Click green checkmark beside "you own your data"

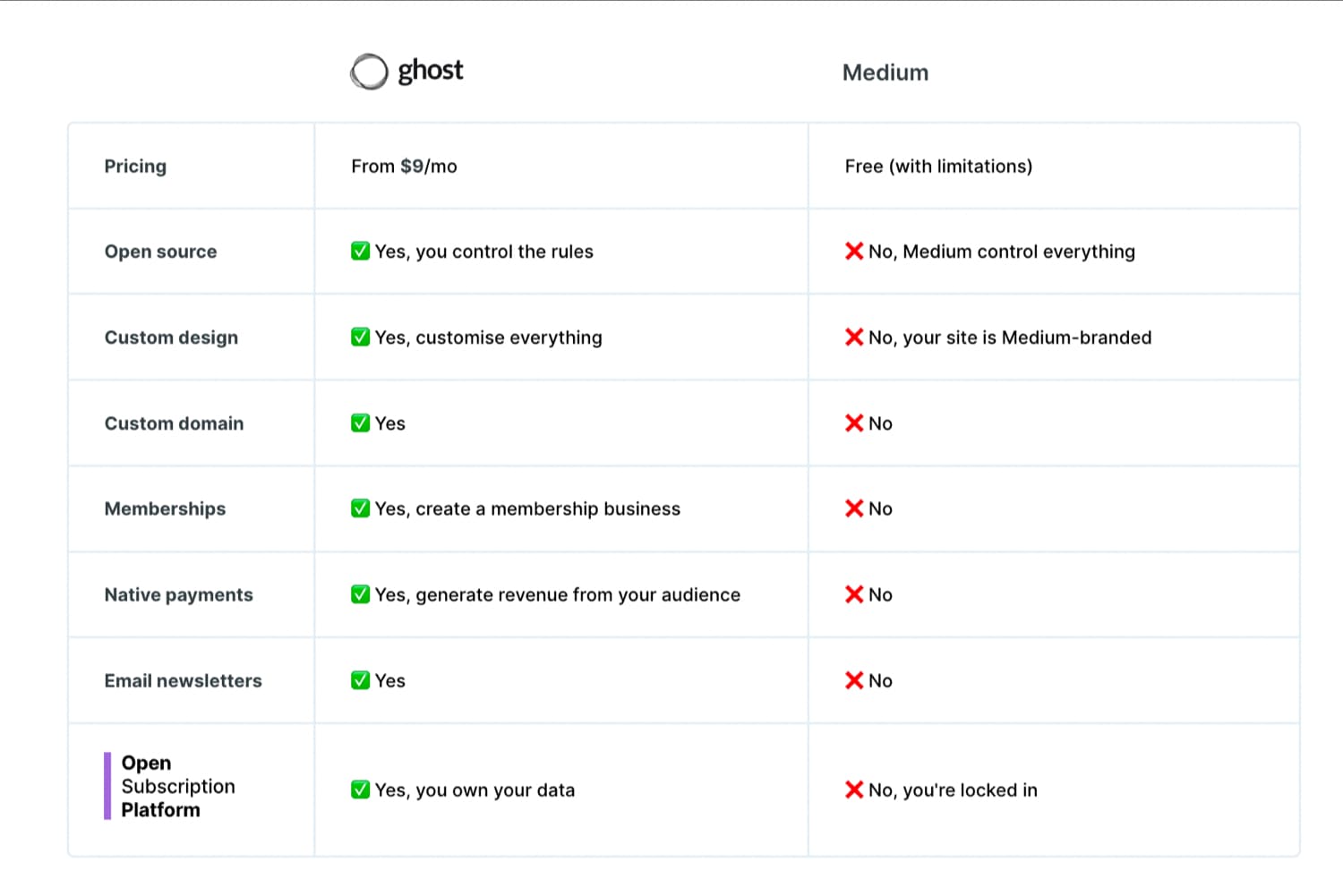point(361,789)
